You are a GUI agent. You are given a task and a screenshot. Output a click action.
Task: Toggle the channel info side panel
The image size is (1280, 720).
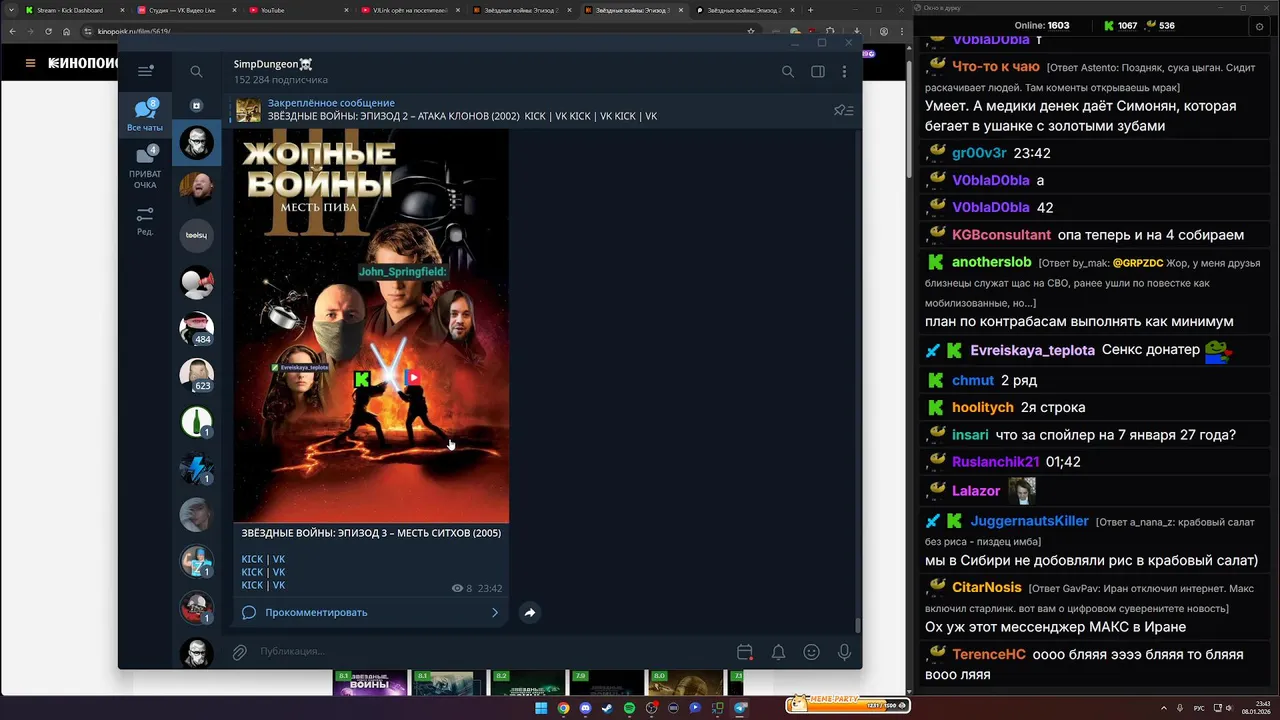pos(817,71)
